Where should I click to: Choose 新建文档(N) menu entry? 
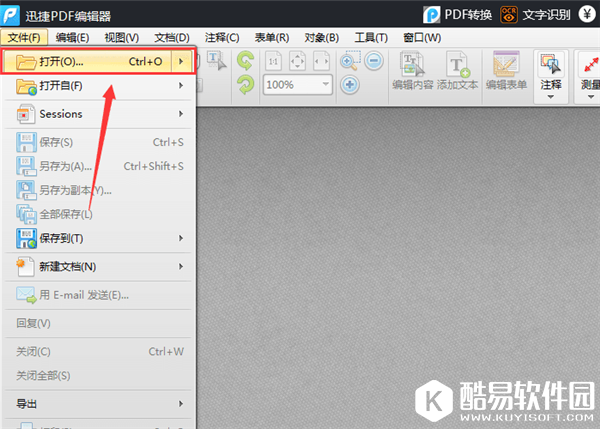pos(98,267)
